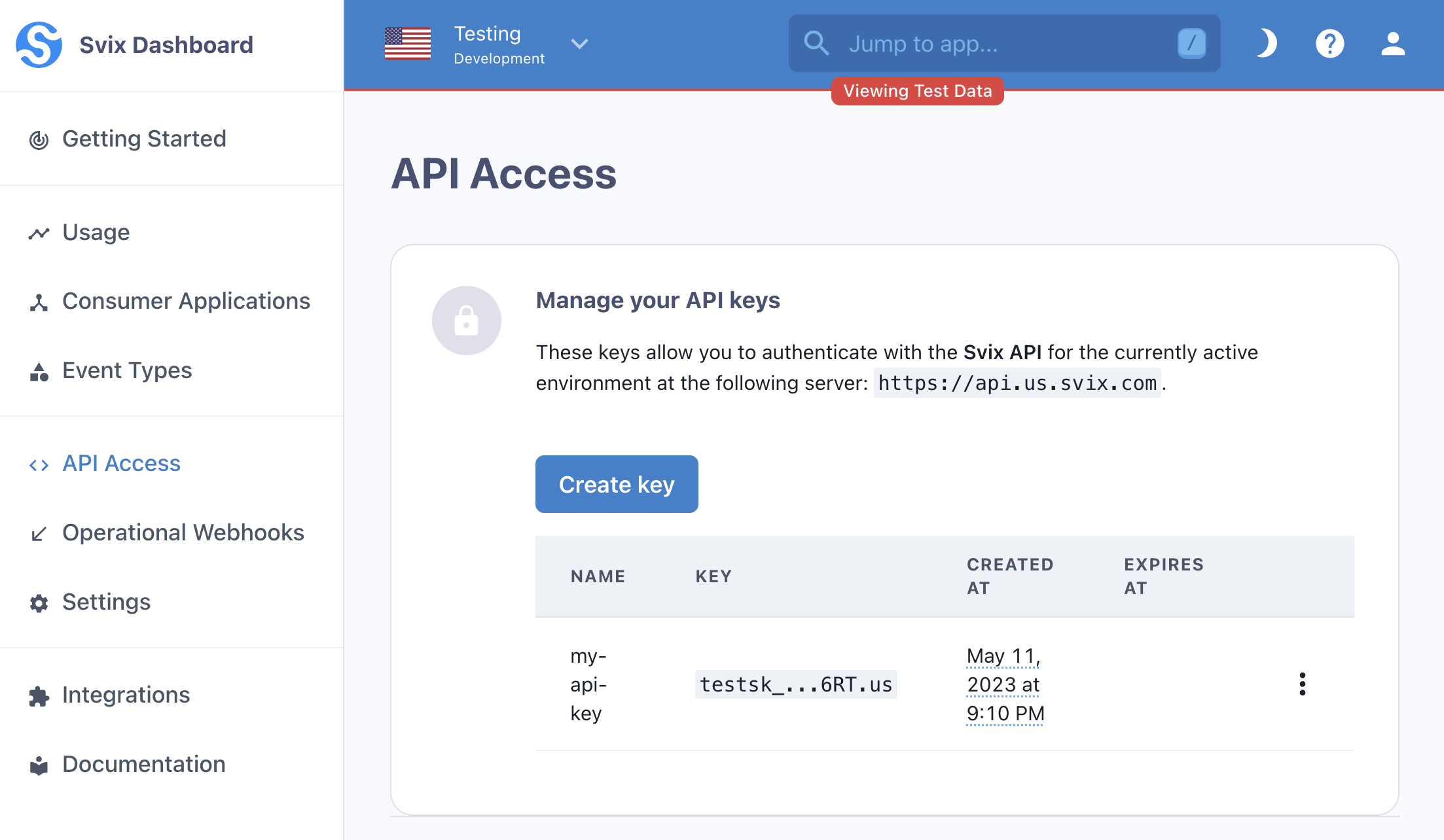Open the my-api-key three-dot options menu
The height and width of the screenshot is (840, 1444).
[x=1302, y=684]
